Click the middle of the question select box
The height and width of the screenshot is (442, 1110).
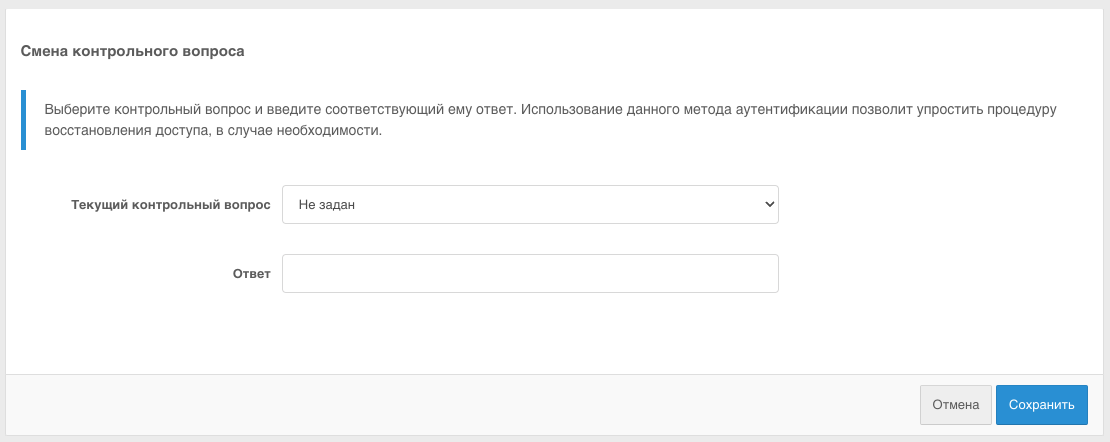click(530, 204)
